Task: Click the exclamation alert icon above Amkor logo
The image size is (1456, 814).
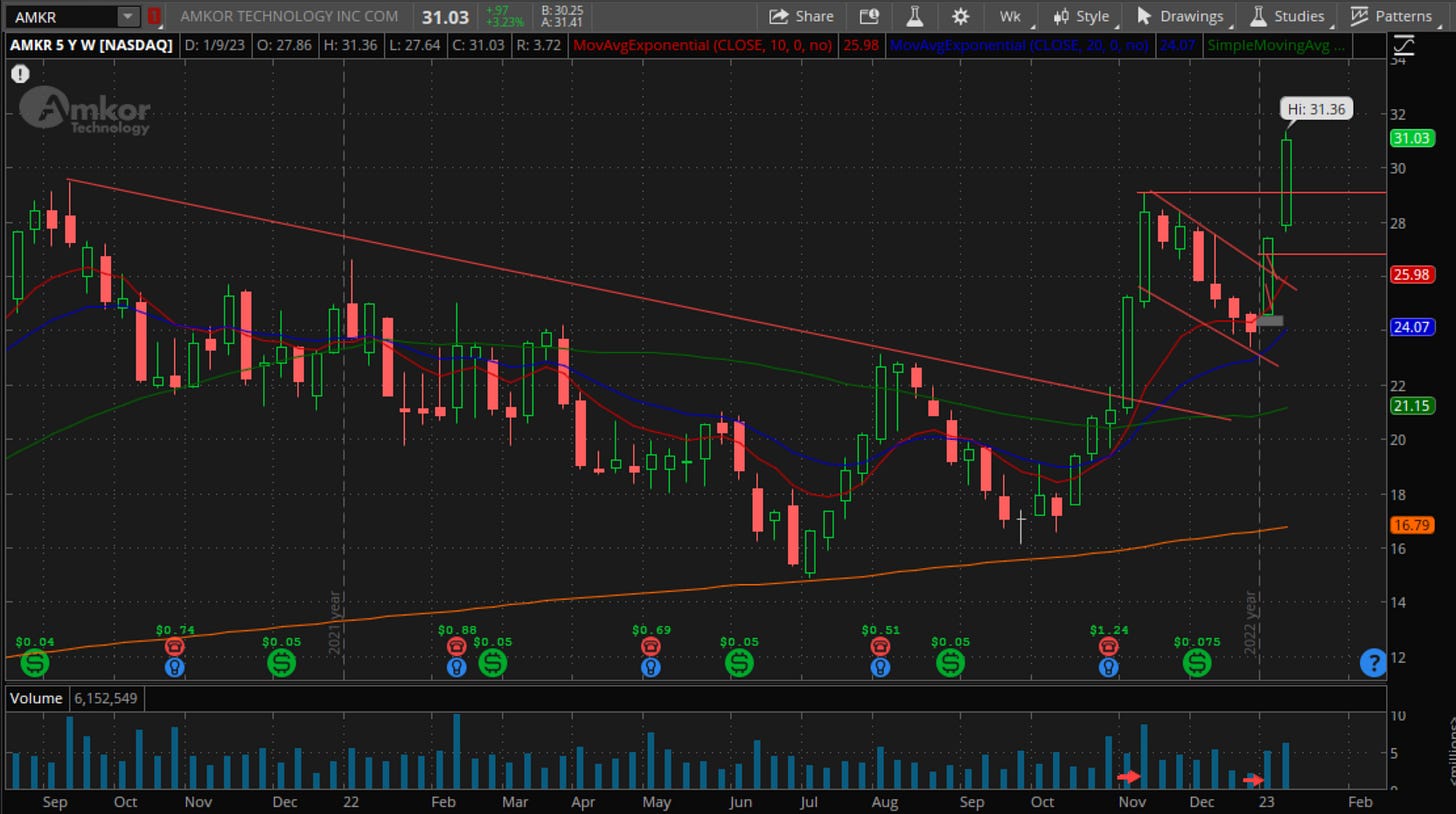Action: (x=20, y=74)
